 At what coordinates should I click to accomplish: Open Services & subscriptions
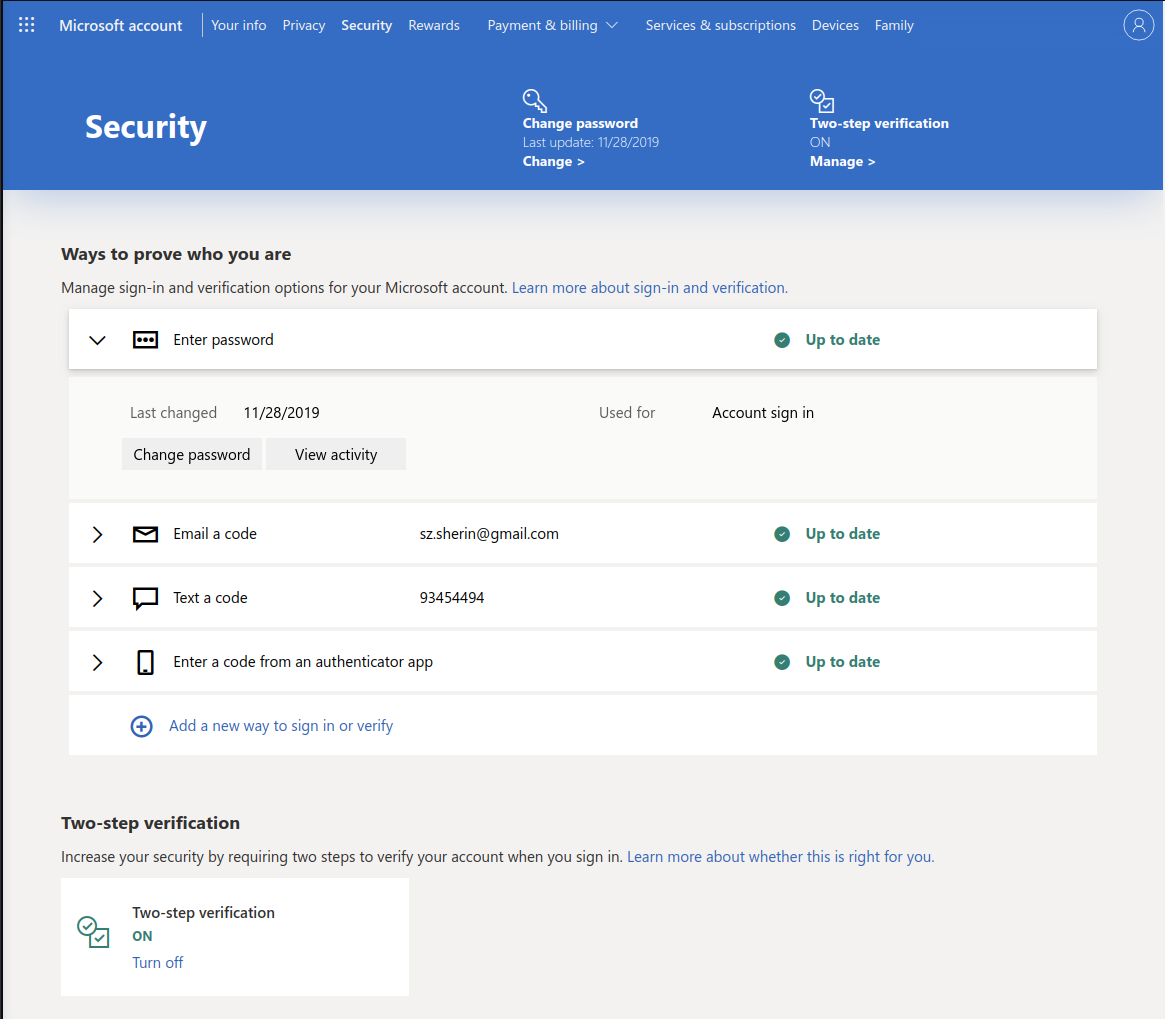tap(721, 25)
